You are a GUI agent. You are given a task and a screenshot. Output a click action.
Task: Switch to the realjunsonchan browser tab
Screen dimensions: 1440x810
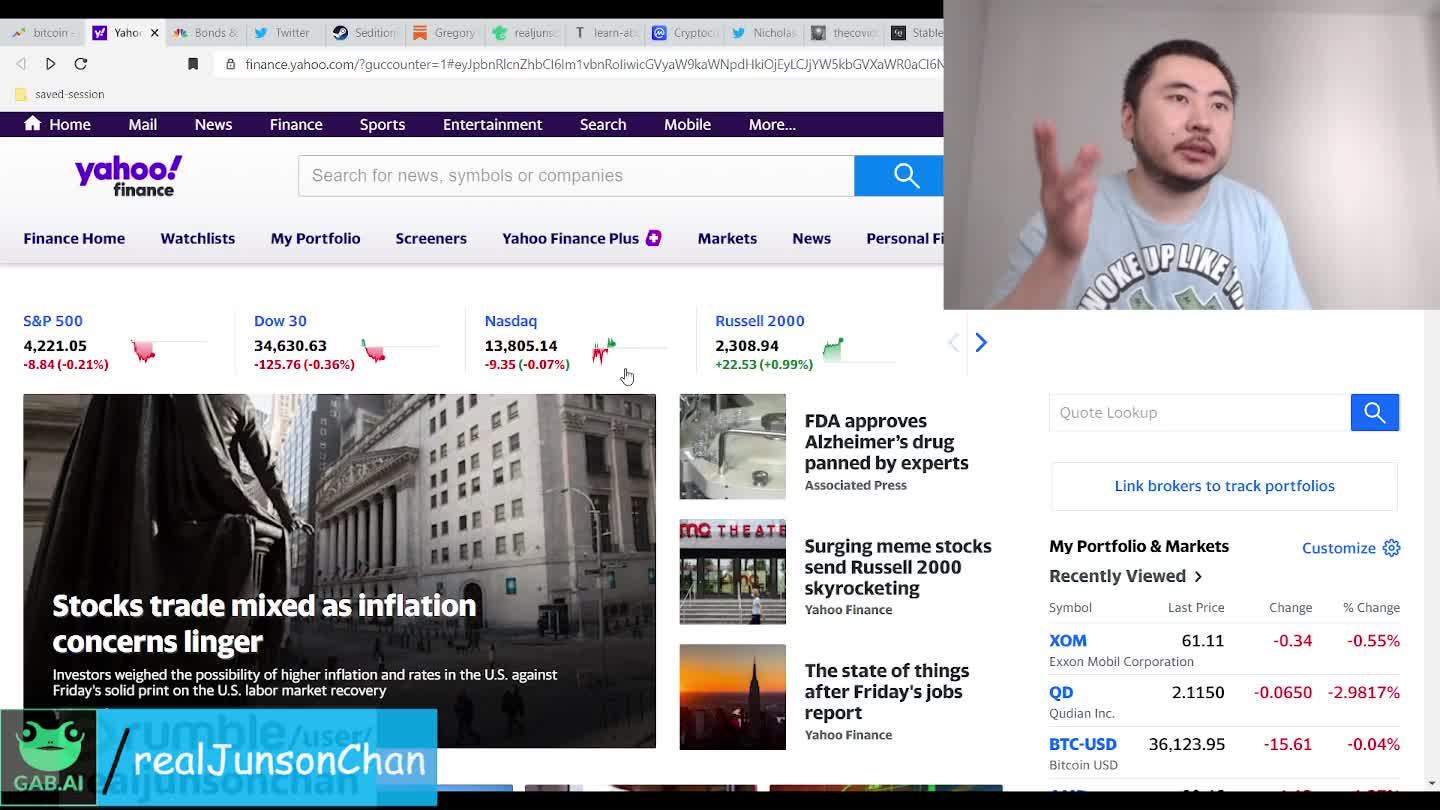(526, 33)
